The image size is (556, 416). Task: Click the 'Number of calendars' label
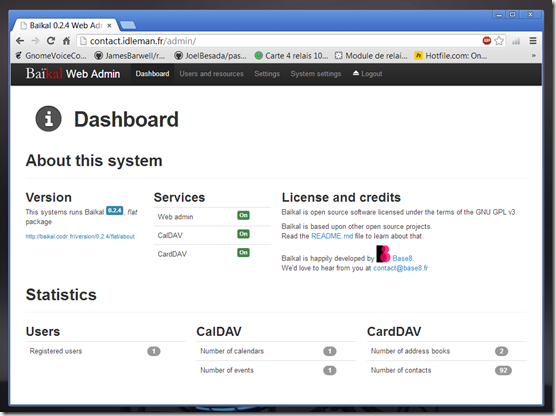(232, 351)
